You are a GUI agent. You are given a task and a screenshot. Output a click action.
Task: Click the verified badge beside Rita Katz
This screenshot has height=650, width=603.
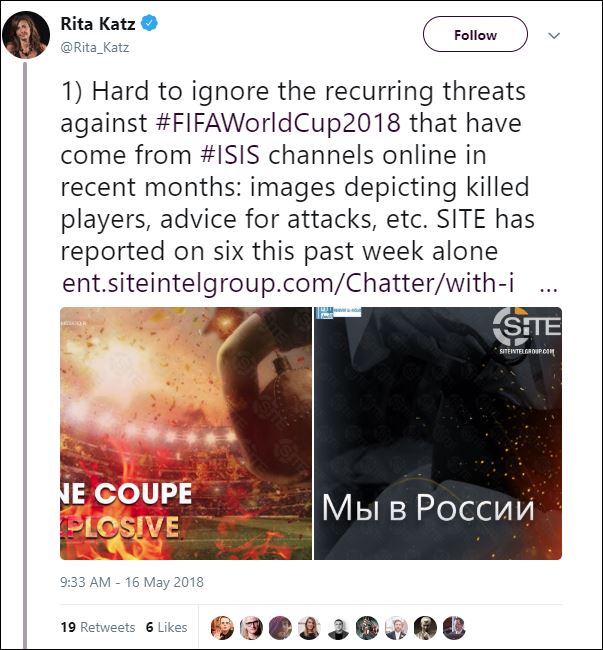(149, 23)
